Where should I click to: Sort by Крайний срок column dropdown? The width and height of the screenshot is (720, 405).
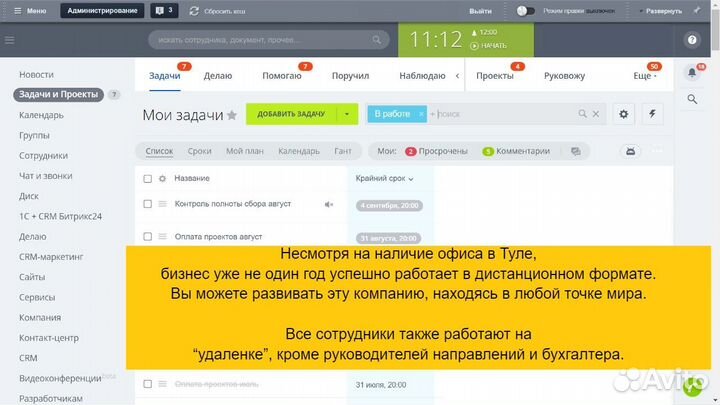(384, 178)
